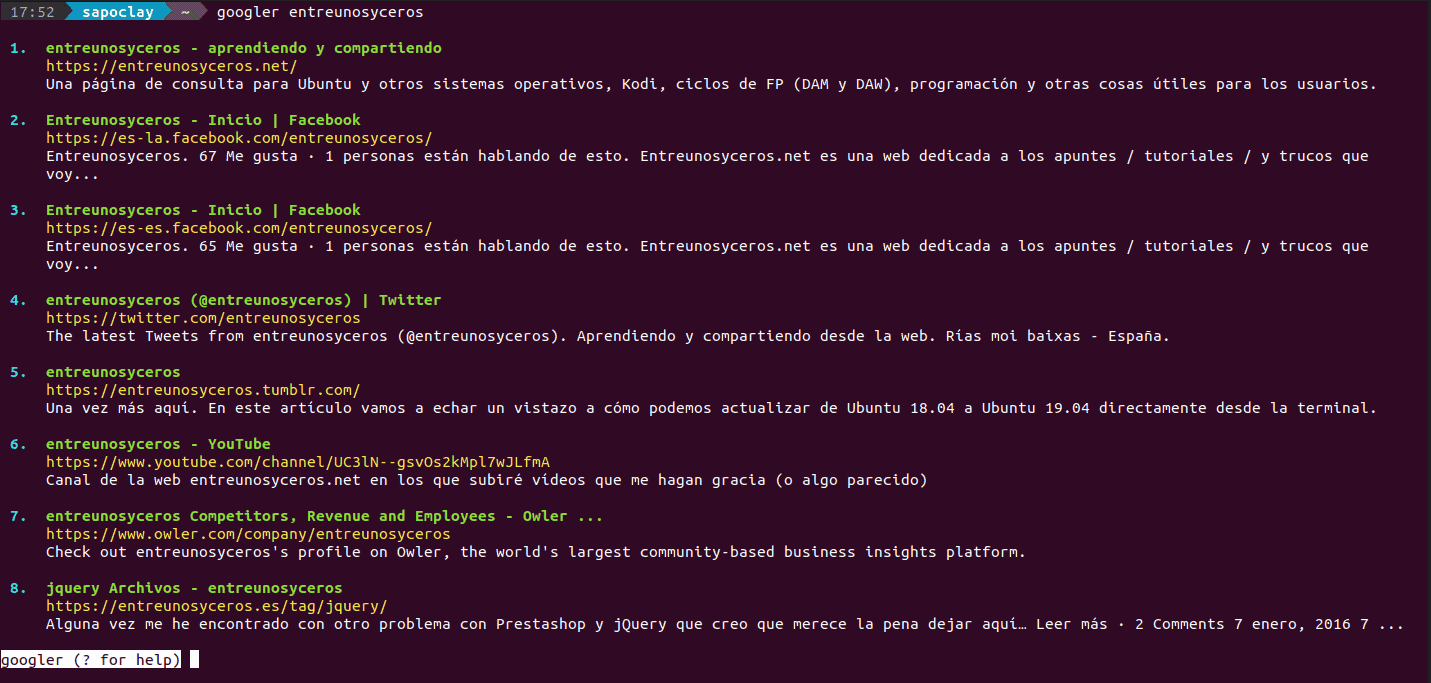The image size is (1431, 683).
Task: Open the owler.com company URL
Action: click(248, 534)
